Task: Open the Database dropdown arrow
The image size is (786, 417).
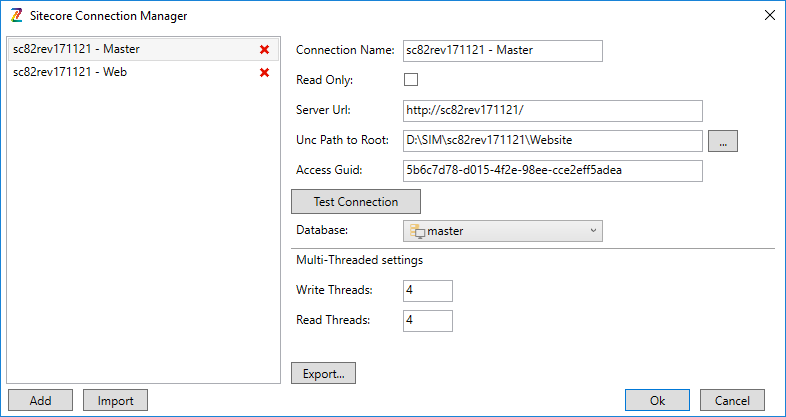Action: (593, 231)
